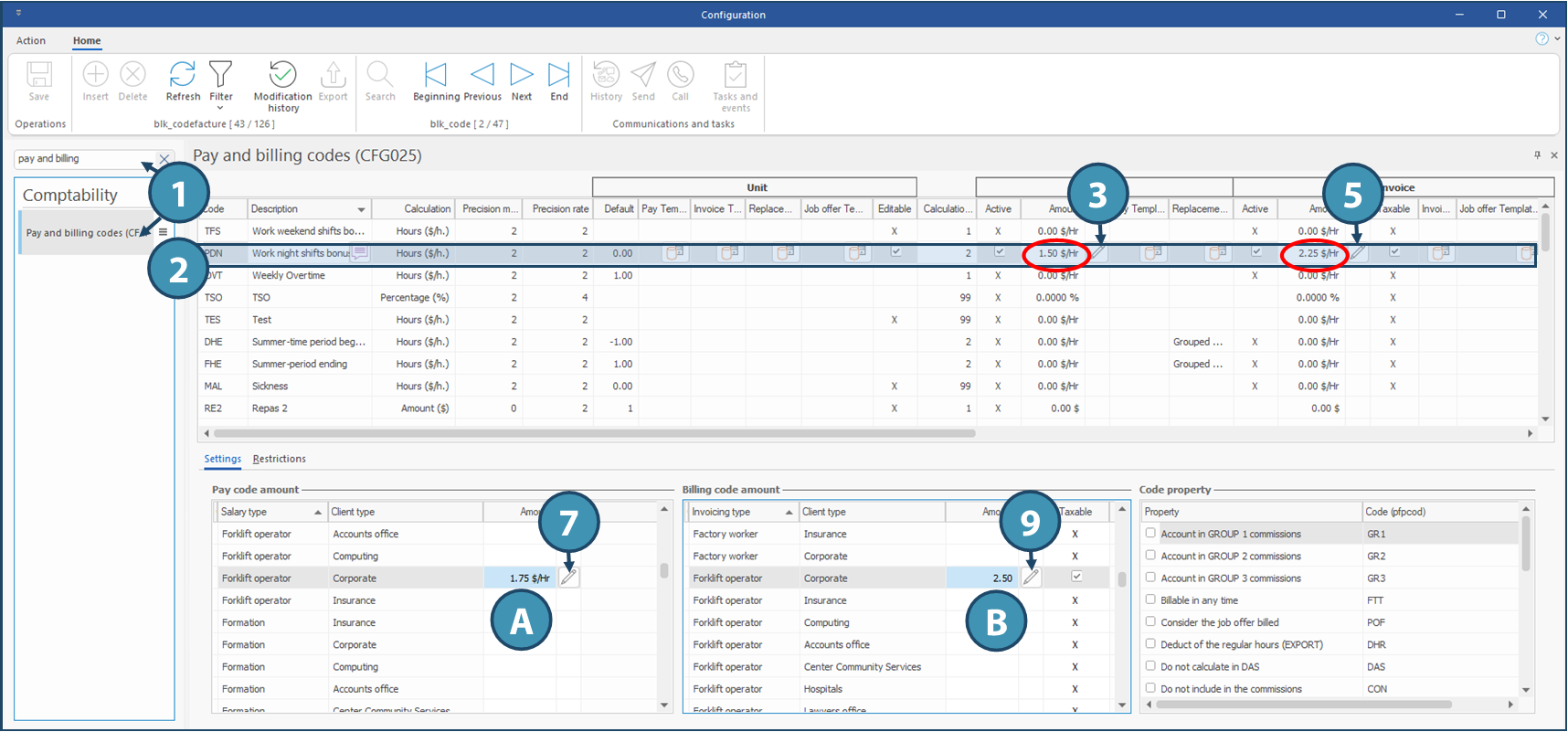Image resolution: width=1568 pixels, height=732 pixels.
Task: Click the pencil edit icon beside 1.75 $/Hr
Action: click(x=568, y=578)
